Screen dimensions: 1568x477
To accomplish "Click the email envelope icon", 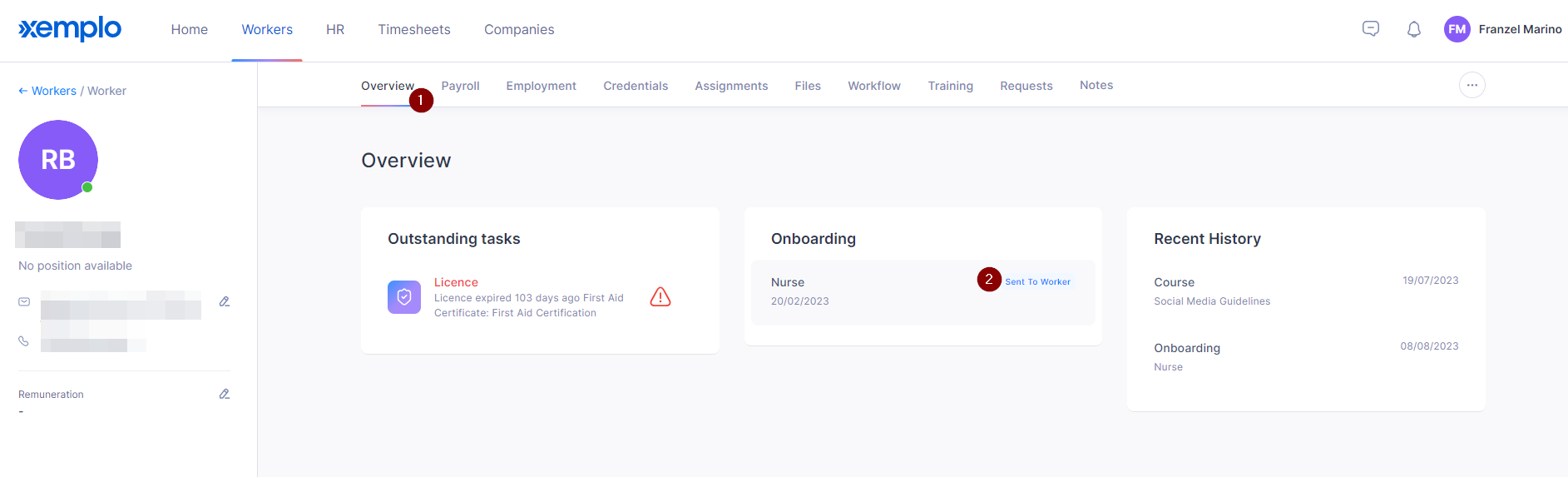I will coord(24,301).
